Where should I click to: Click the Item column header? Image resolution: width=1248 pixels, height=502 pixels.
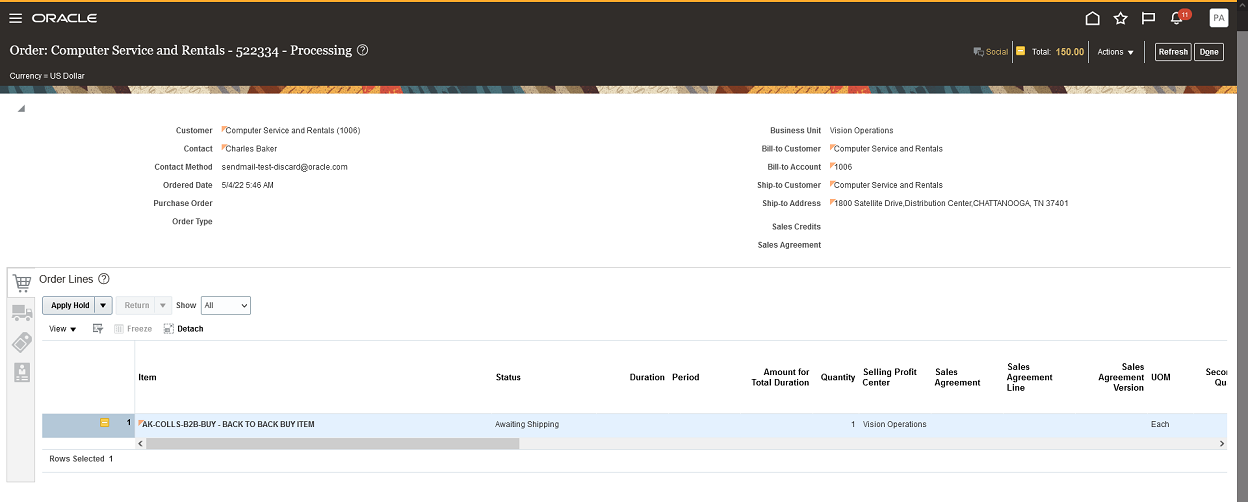point(147,377)
